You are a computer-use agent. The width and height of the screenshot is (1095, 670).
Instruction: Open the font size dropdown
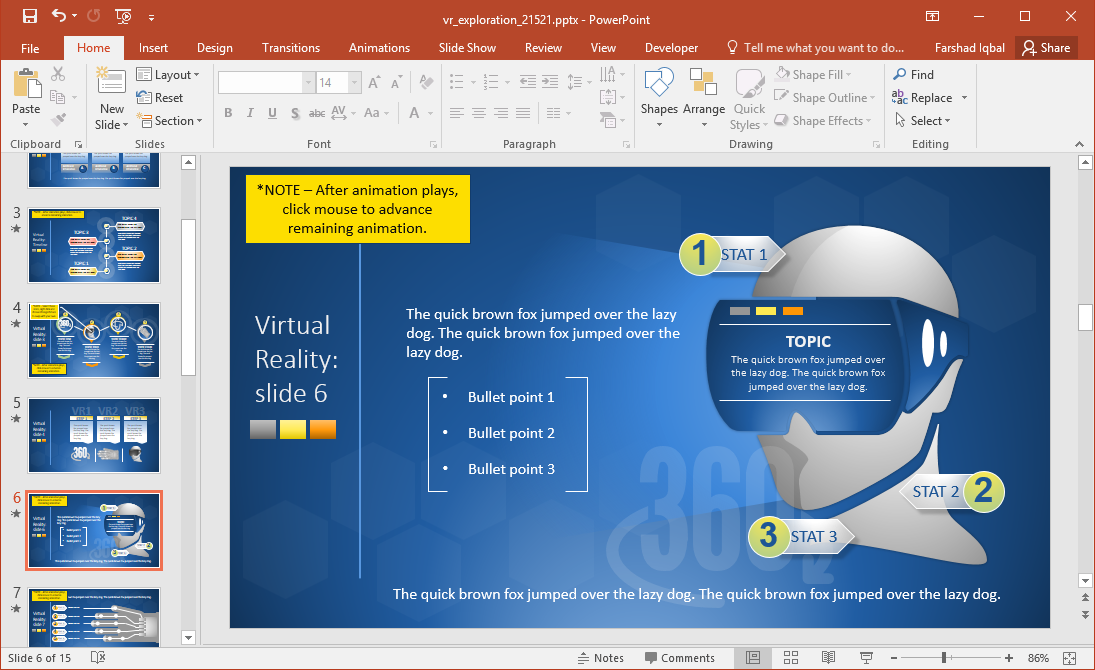[356, 83]
